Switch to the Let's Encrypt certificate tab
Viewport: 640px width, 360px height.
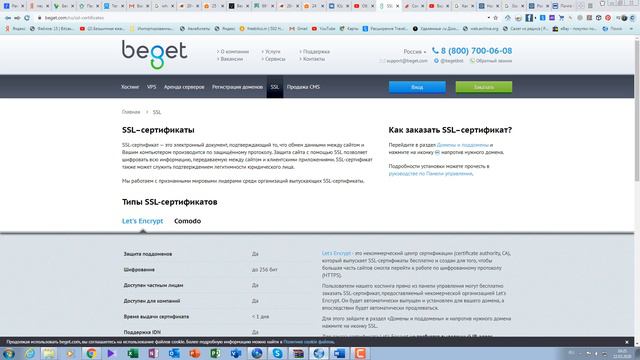tap(142, 221)
